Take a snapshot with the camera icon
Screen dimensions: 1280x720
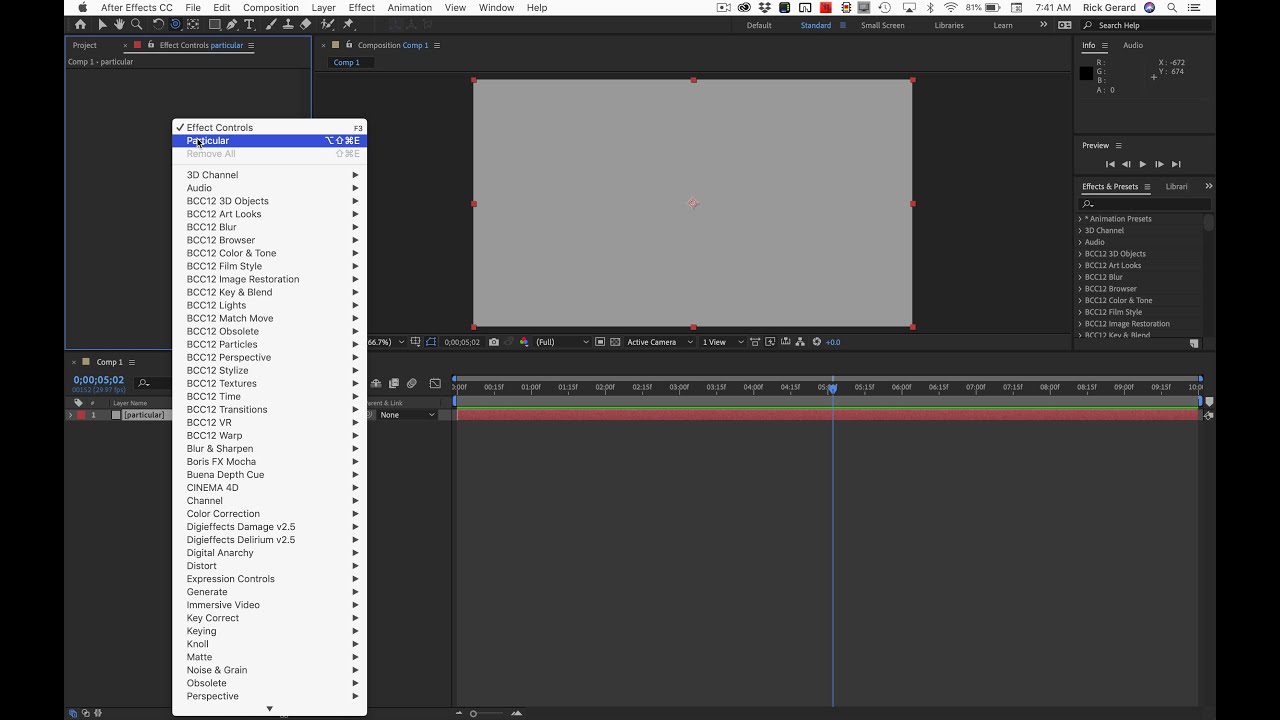pos(493,342)
